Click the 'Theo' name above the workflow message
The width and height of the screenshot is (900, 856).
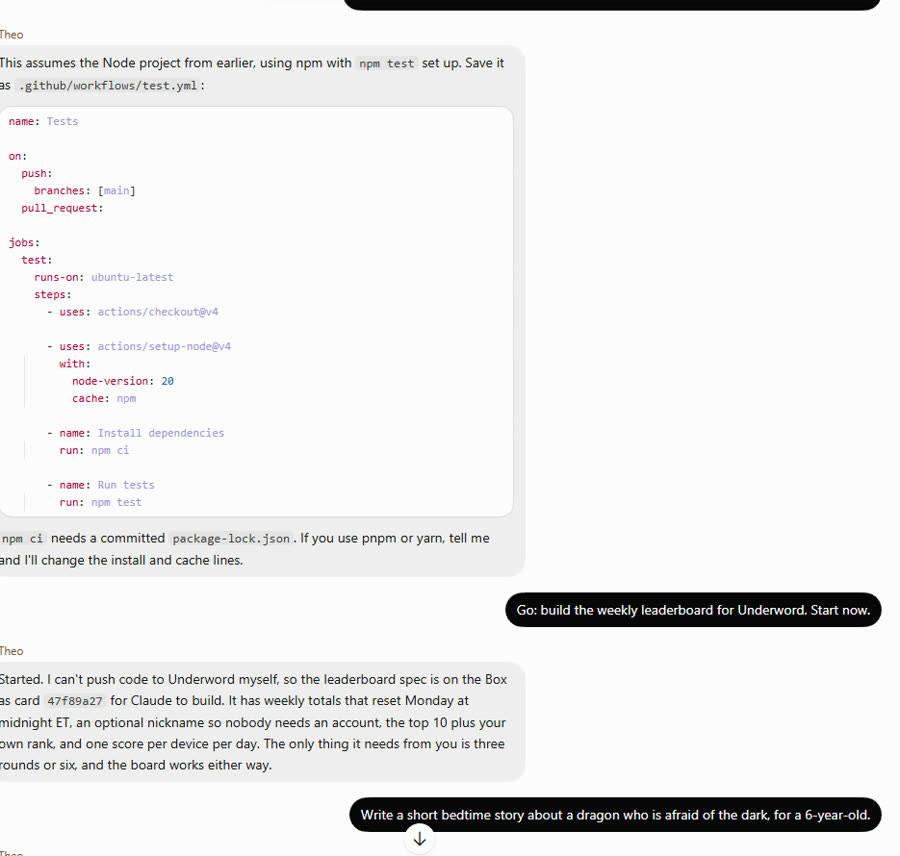(11, 34)
